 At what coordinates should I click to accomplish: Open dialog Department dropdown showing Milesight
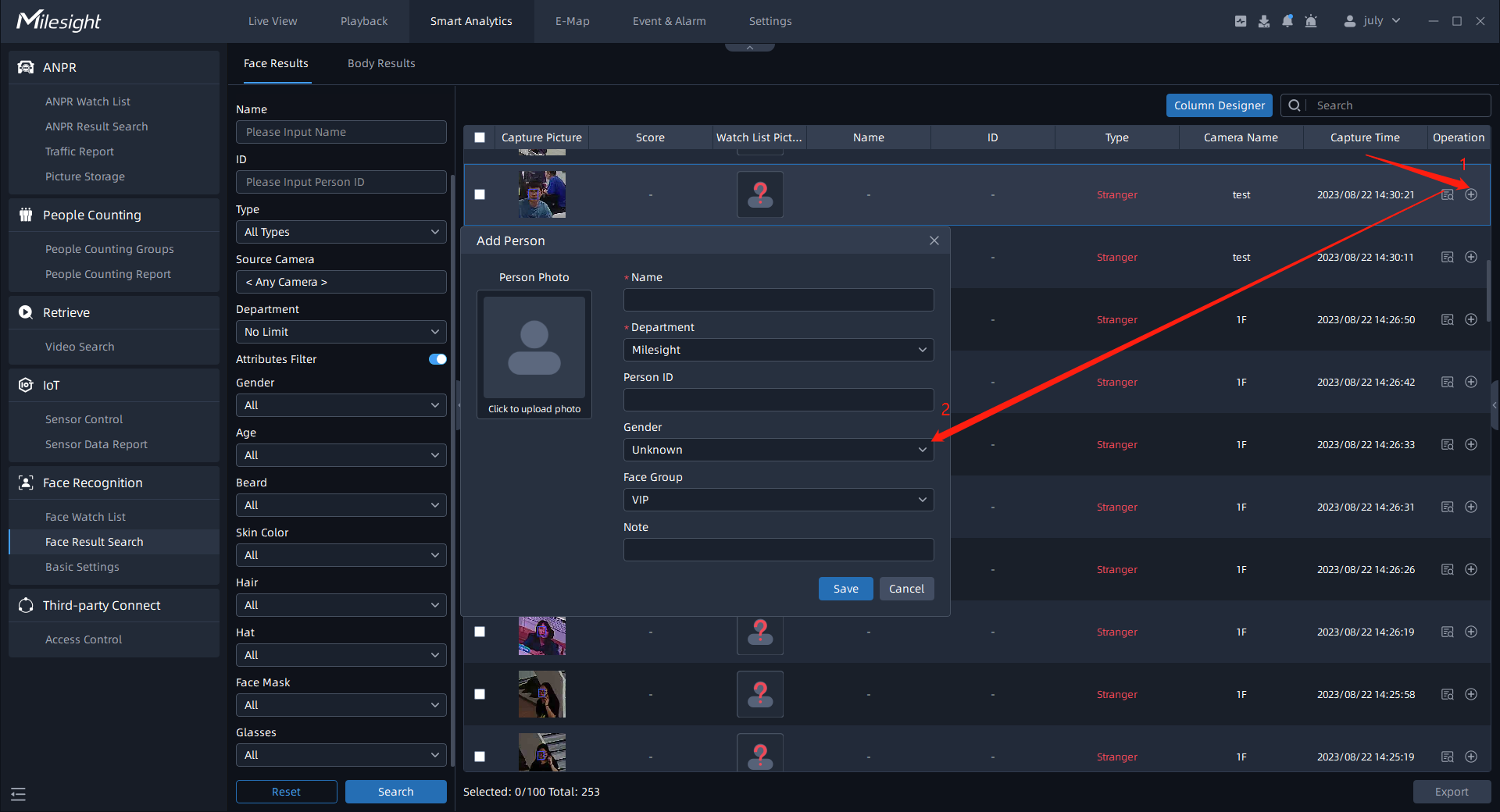[x=779, y=350]
